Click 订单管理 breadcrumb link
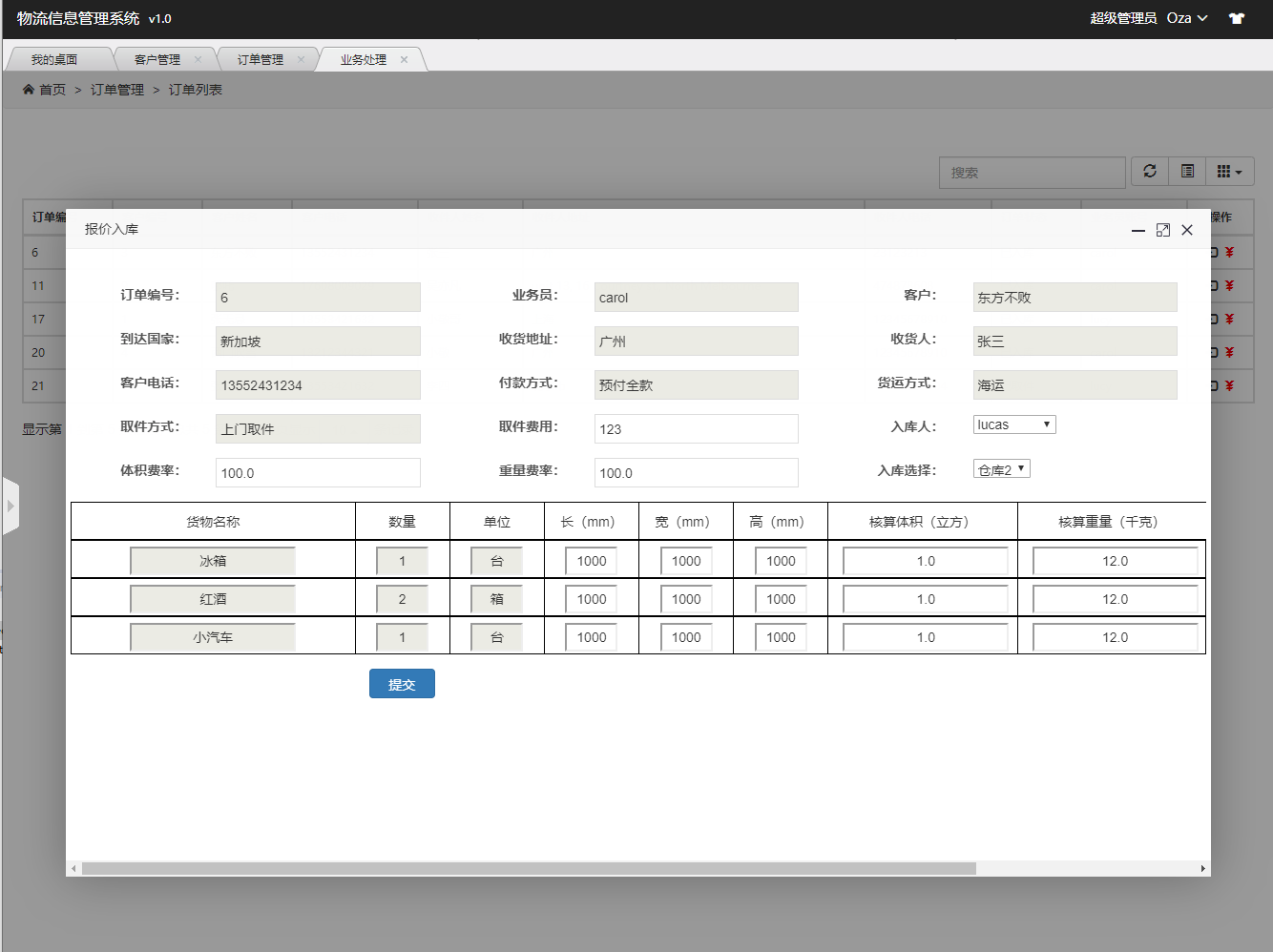Screen dimensions: 1273x952 pyautogui.click(x=117, y=90)
